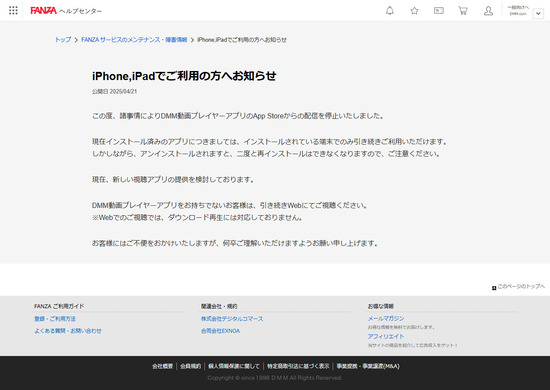Click 会社概要 in footer bar

(x=162, y=366)
